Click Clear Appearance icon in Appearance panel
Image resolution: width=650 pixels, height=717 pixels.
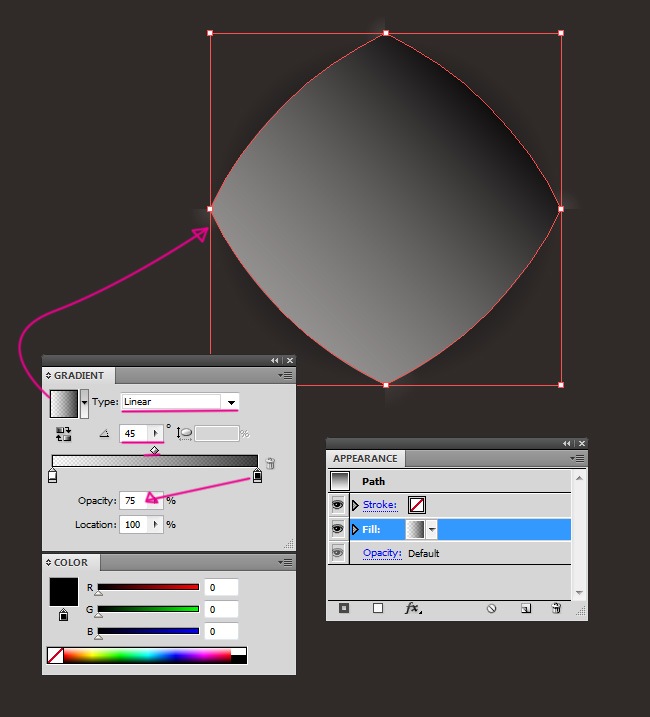point(492,607)
